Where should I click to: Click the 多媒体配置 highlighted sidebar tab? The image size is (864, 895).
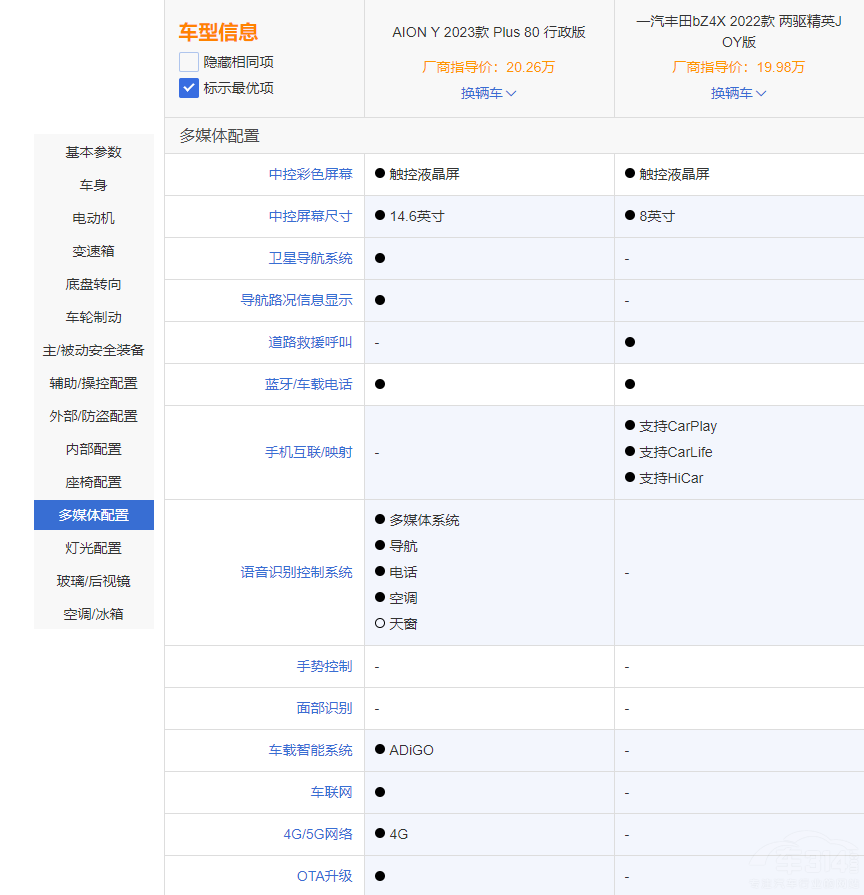(94, 515)
